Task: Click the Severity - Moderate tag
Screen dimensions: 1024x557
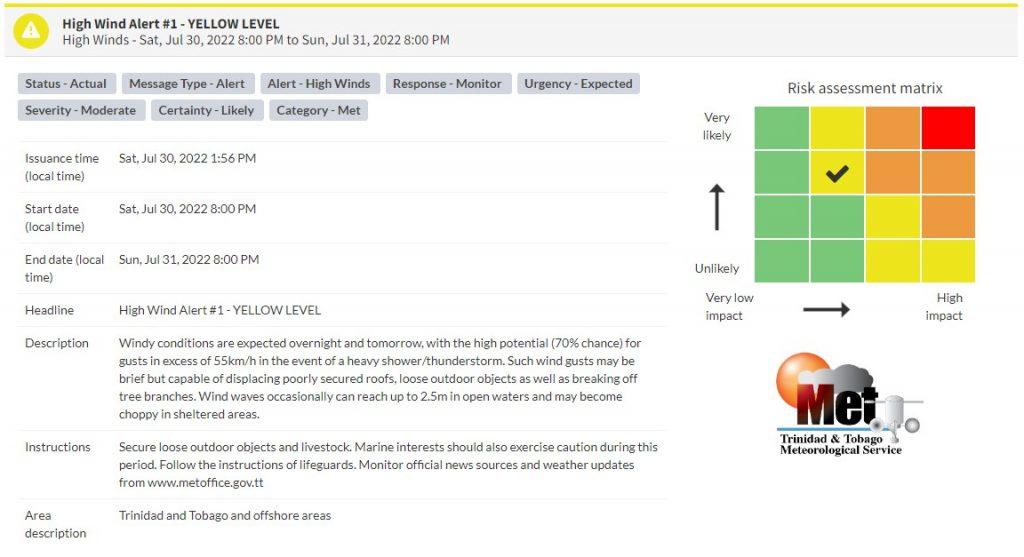Action: click(81, 110)
